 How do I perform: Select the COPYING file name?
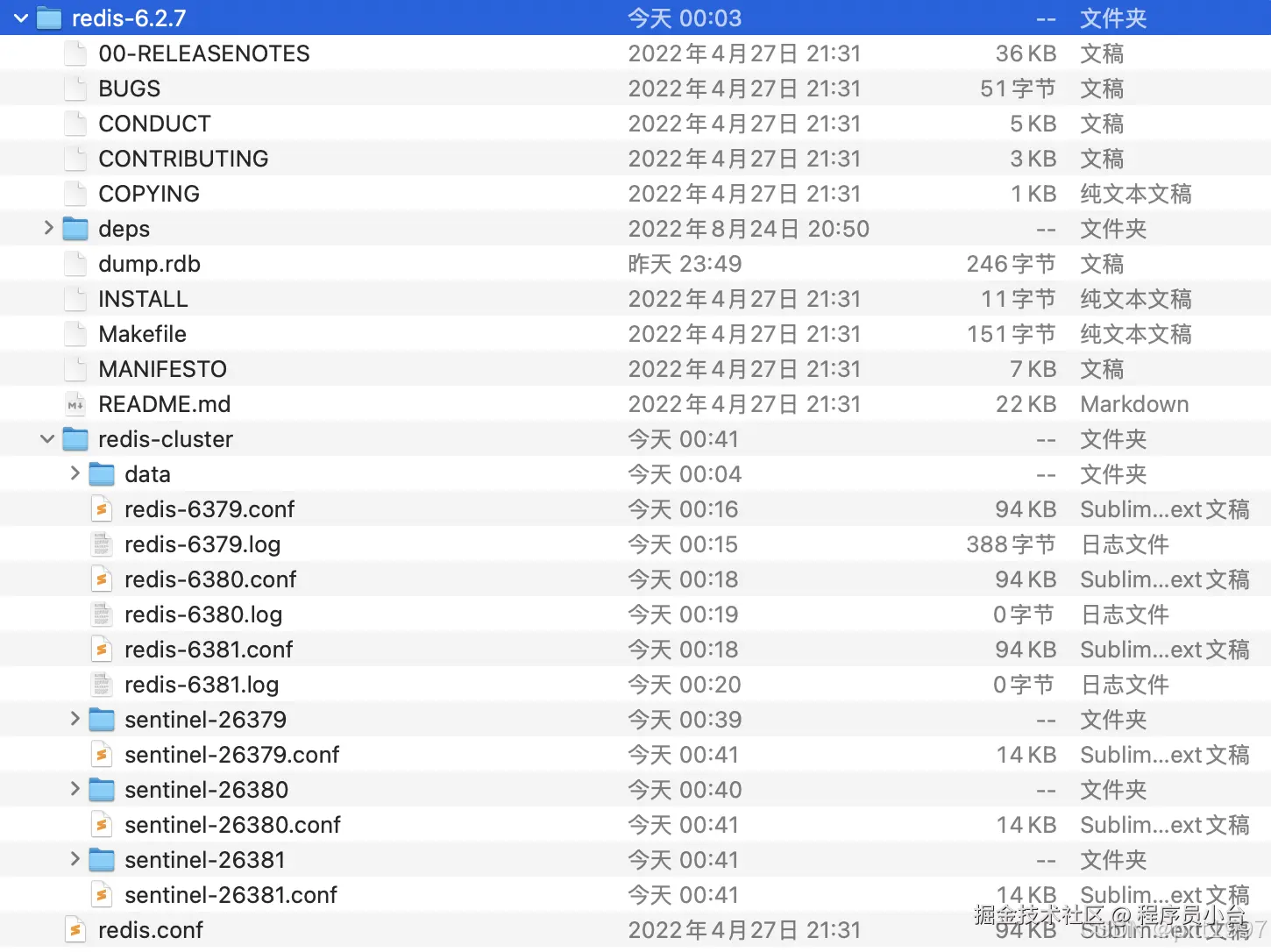point(149,194)
